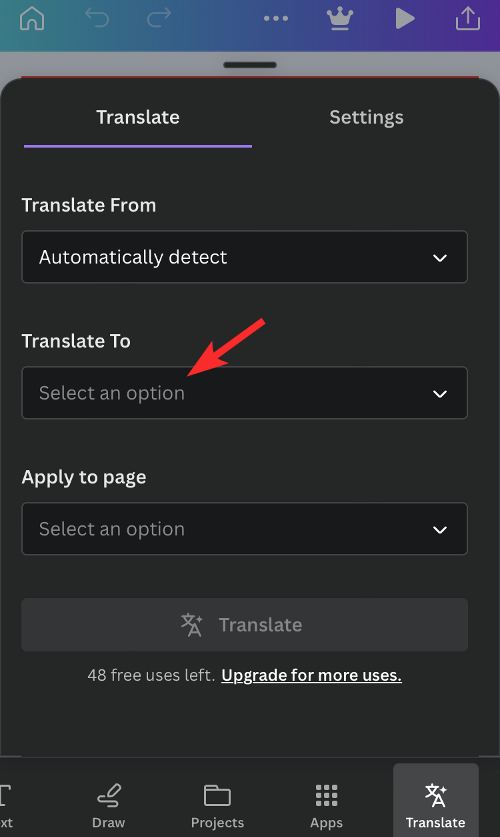Open the three-dot more options menu

tap(276, 19)
